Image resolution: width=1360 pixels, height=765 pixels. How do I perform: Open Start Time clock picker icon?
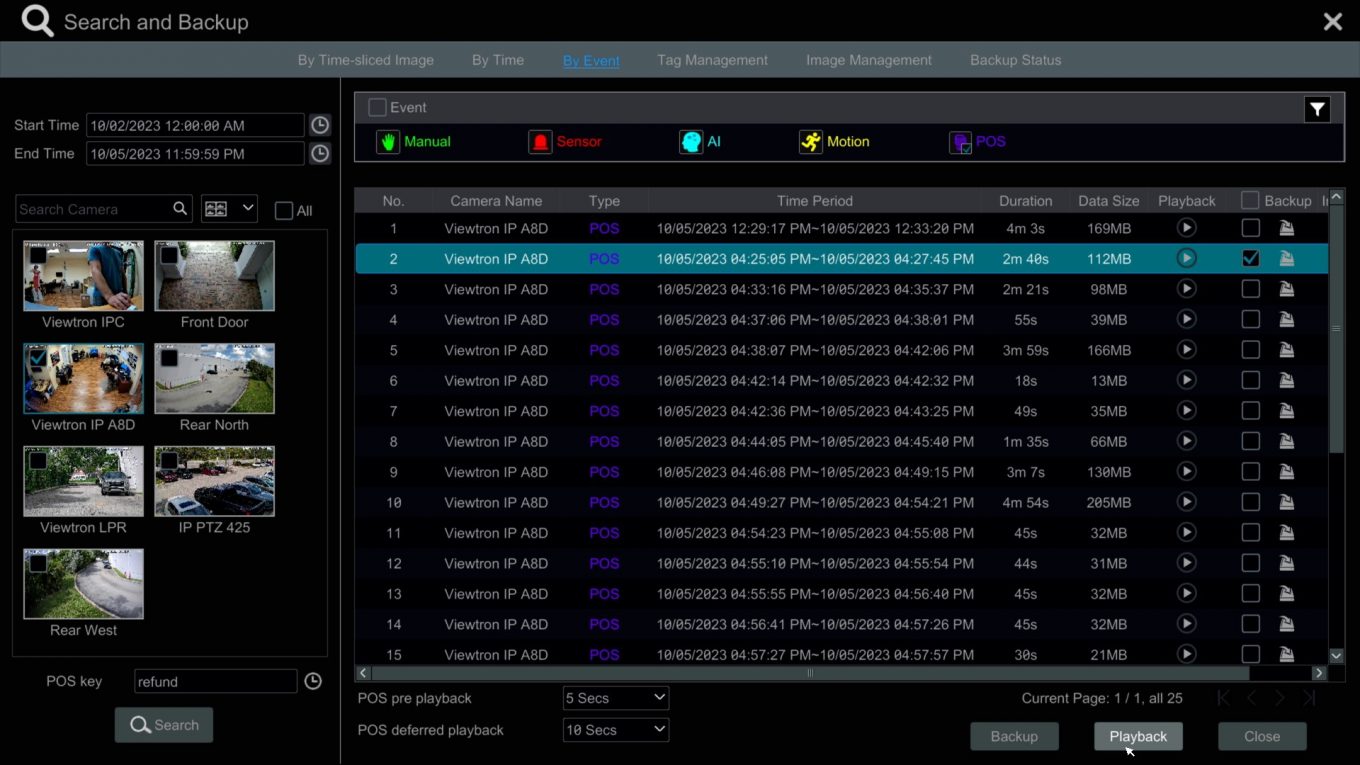(x=319, y=125)
